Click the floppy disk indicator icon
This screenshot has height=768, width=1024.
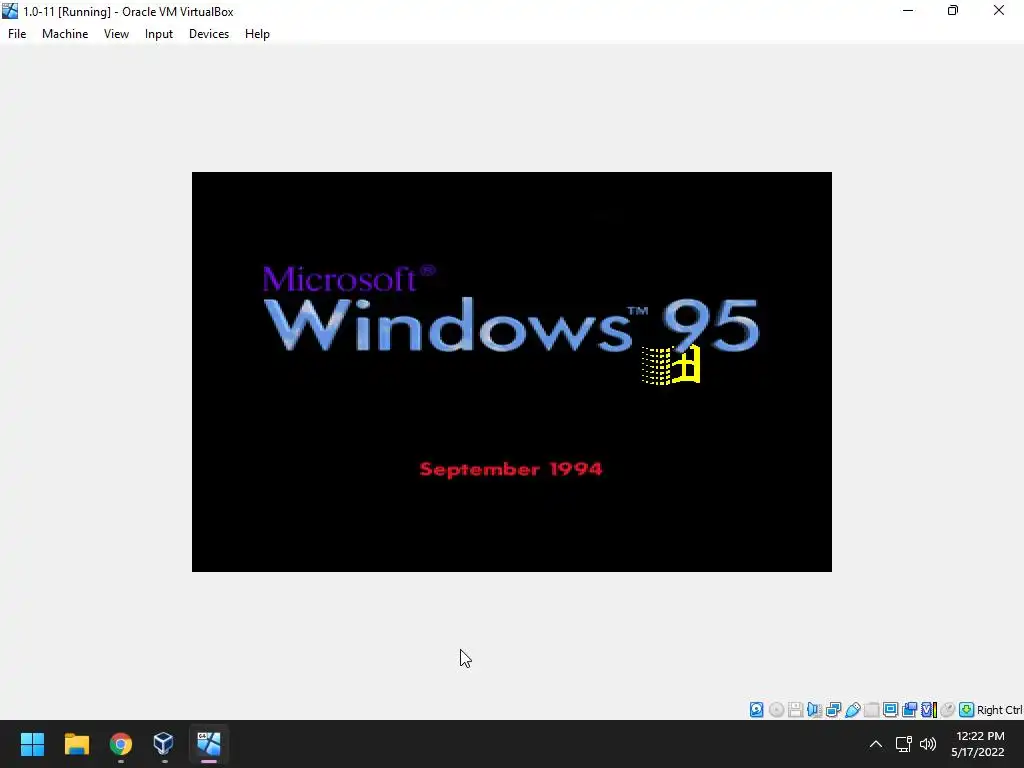[795, 710]
